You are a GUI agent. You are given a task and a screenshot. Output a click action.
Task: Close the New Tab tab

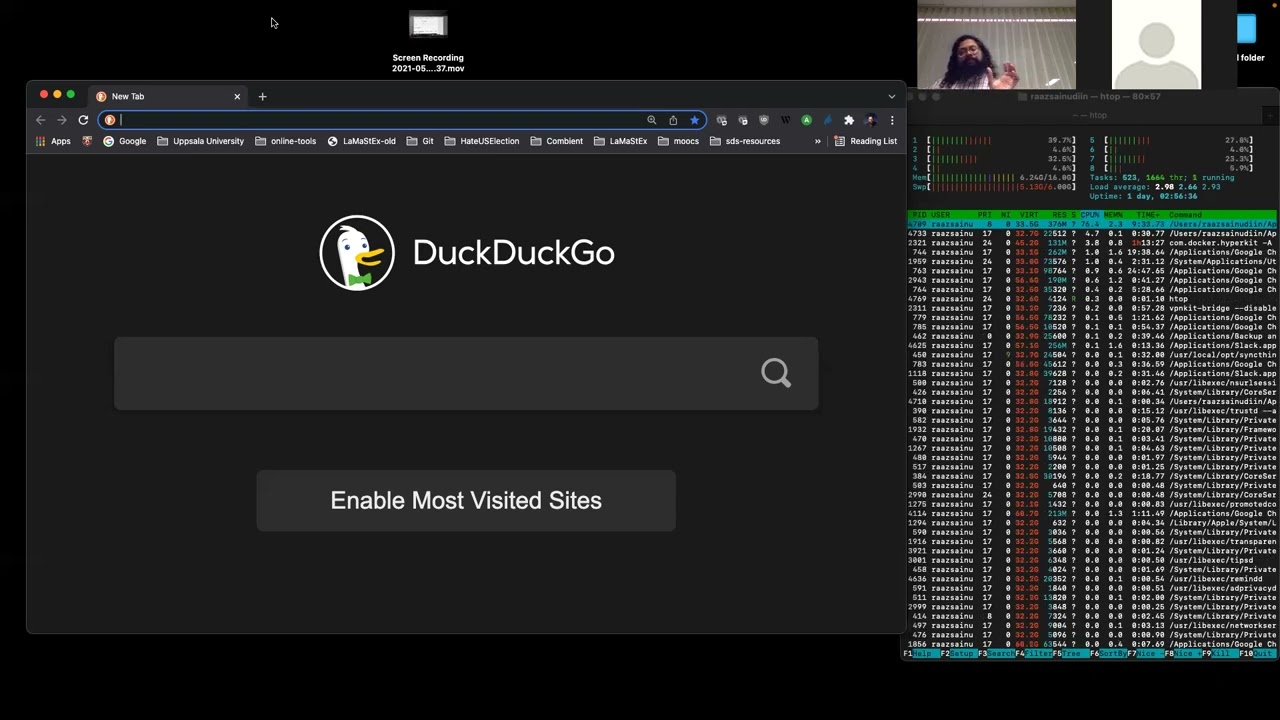(237, 96)
